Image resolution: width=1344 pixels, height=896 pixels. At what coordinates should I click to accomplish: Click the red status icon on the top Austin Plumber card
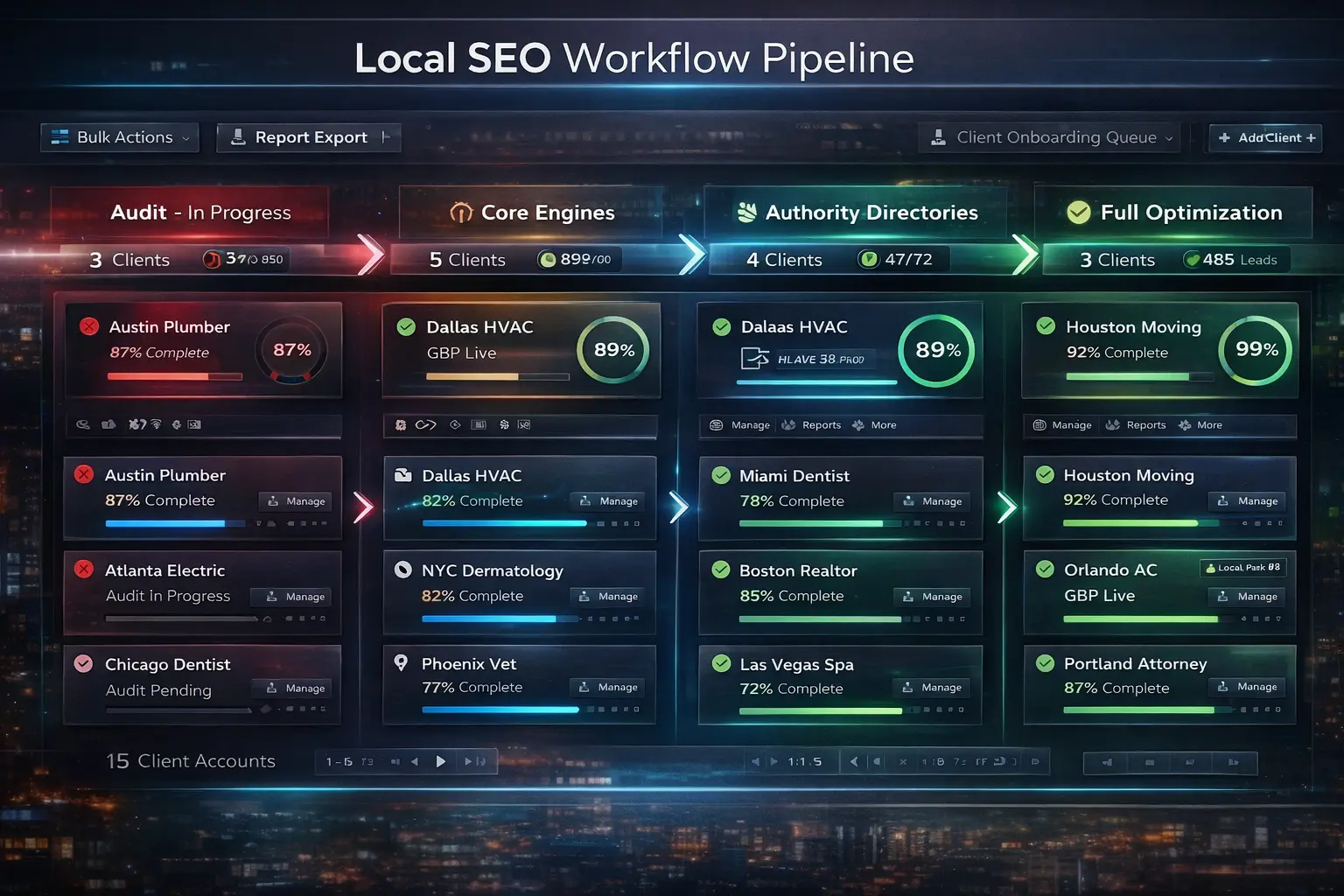(89, 326)
